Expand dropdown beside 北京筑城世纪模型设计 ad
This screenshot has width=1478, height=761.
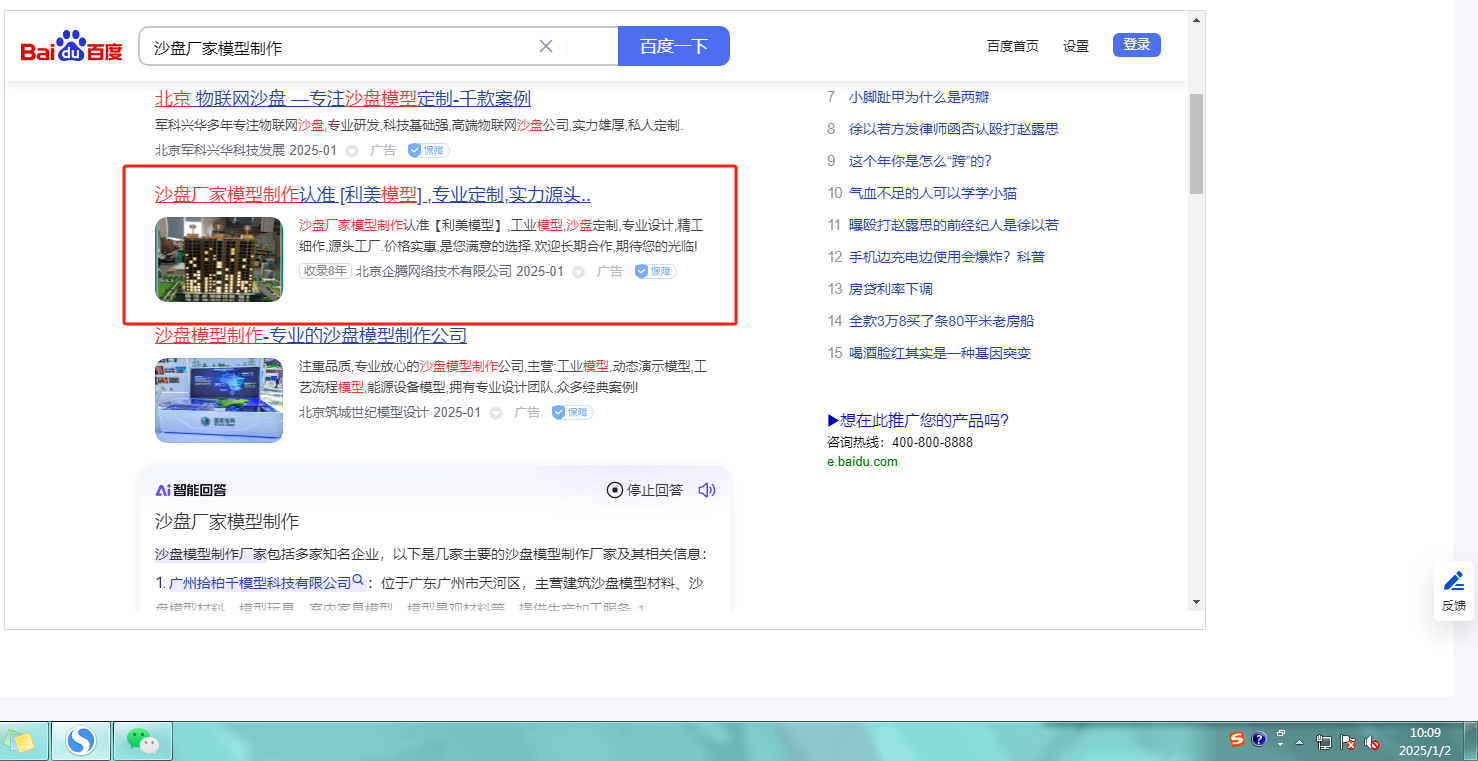495,413
